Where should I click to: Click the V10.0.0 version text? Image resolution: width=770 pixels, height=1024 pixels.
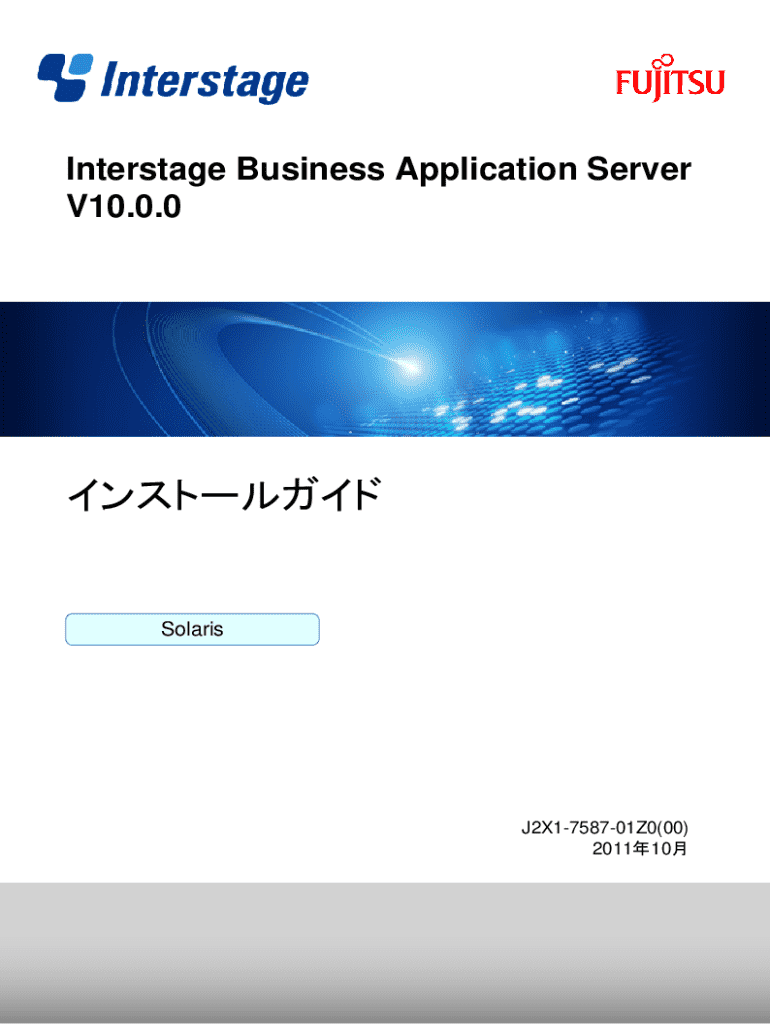123,208
